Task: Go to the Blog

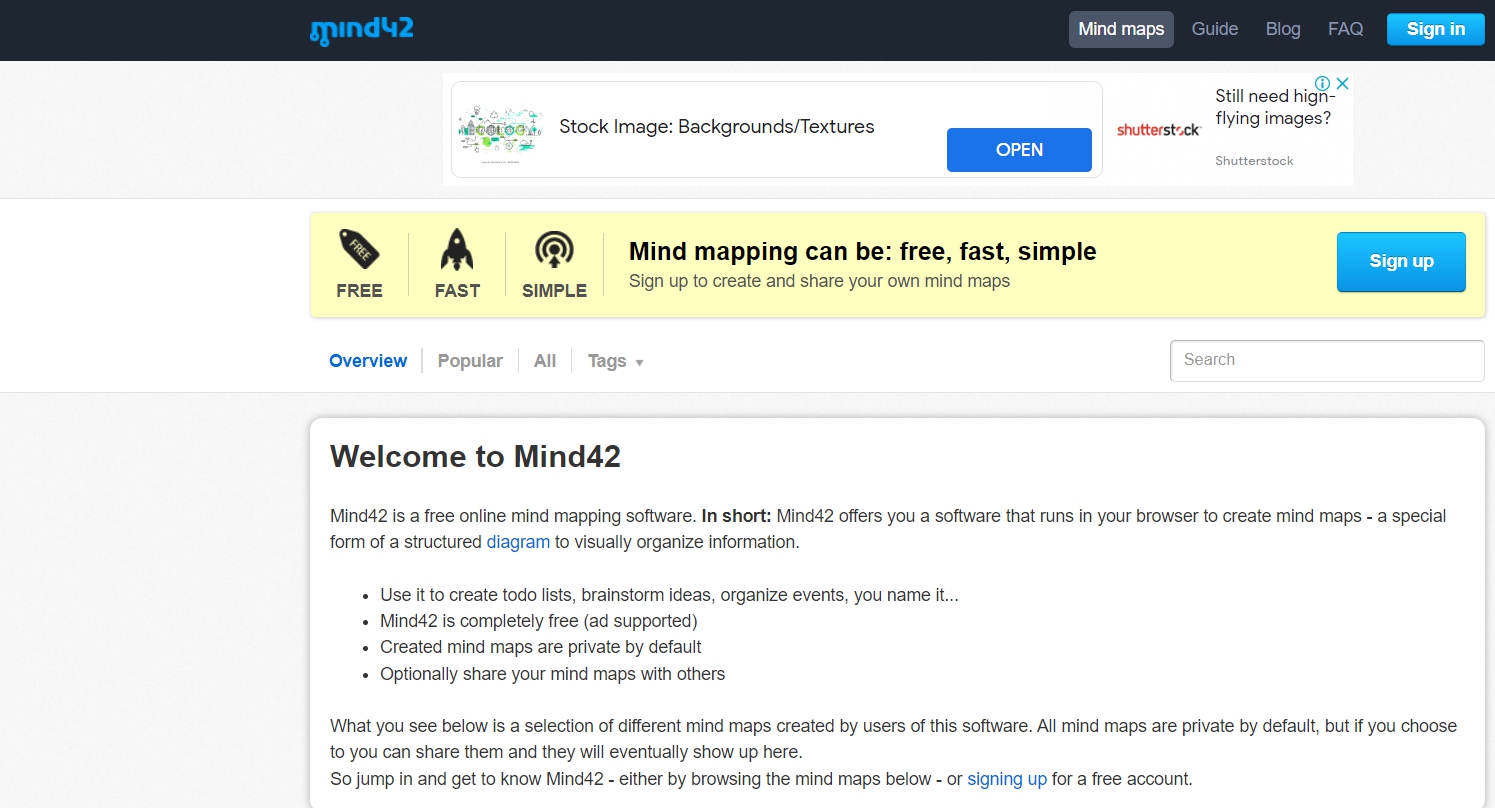Action: pos(1283,29)
